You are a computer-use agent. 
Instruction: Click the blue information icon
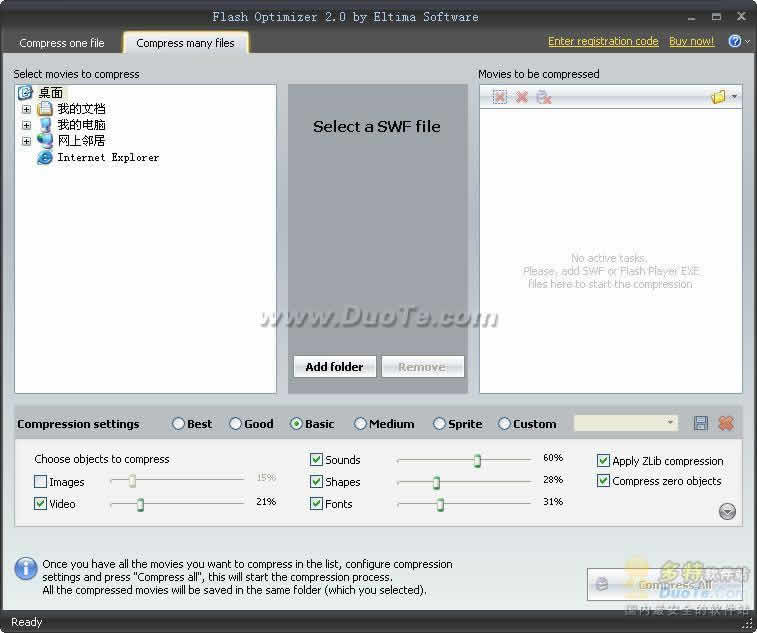click(26, 568)
